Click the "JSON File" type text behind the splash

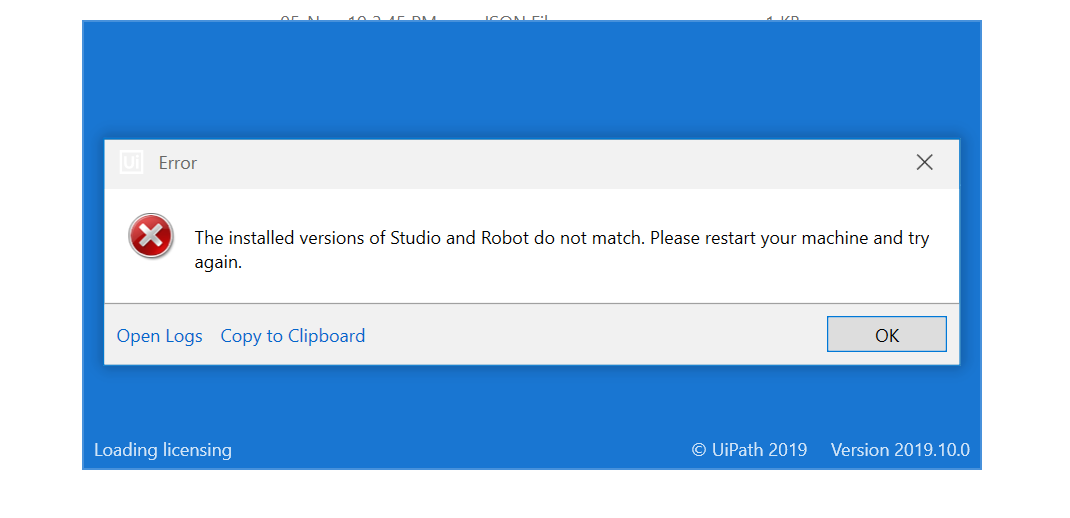click(516, 19)
